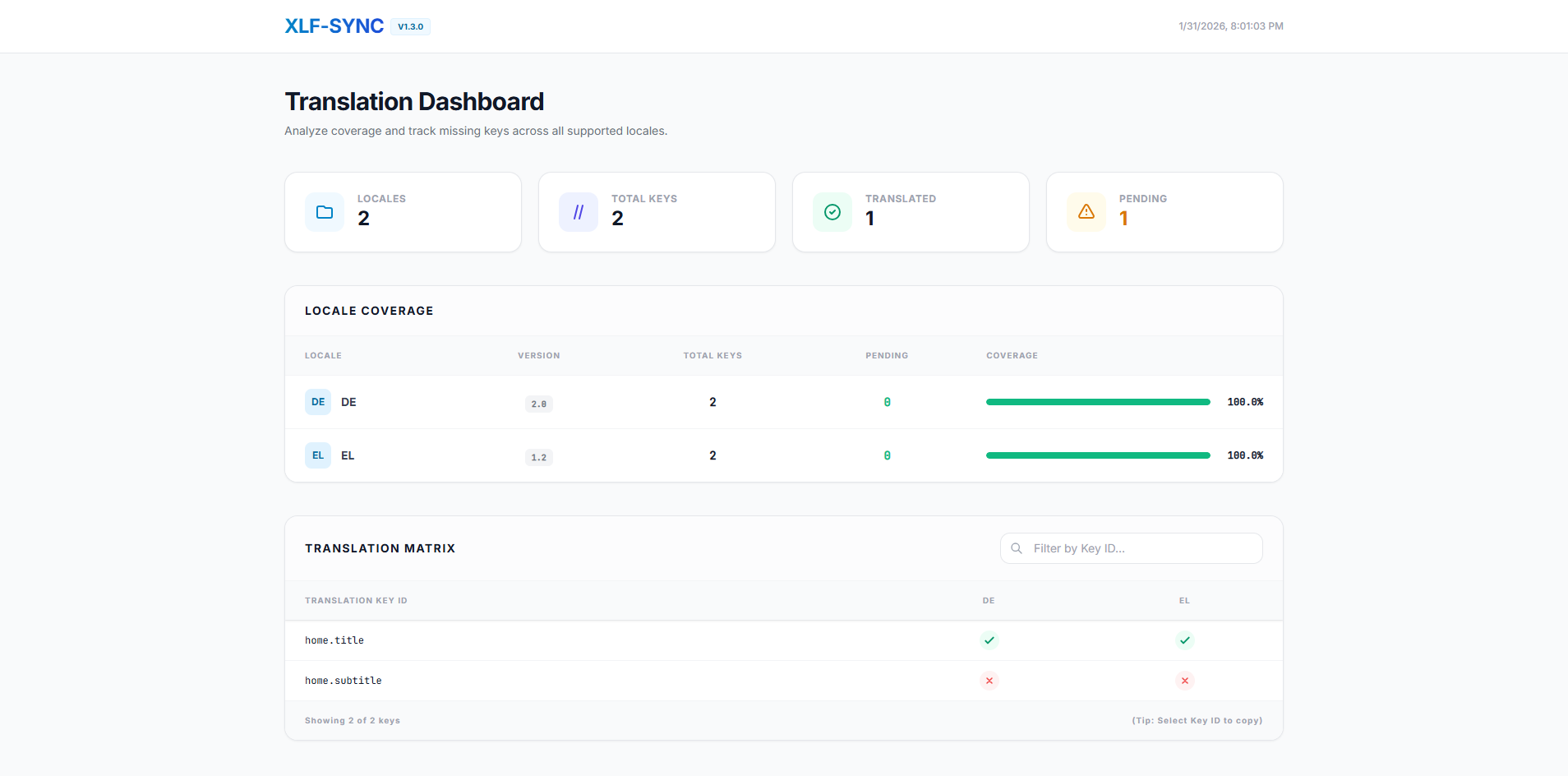The width and height of the screenshot is (1568, 776).
Task: Click the version 1.2 badge for EL
Action: click(538, 457)
